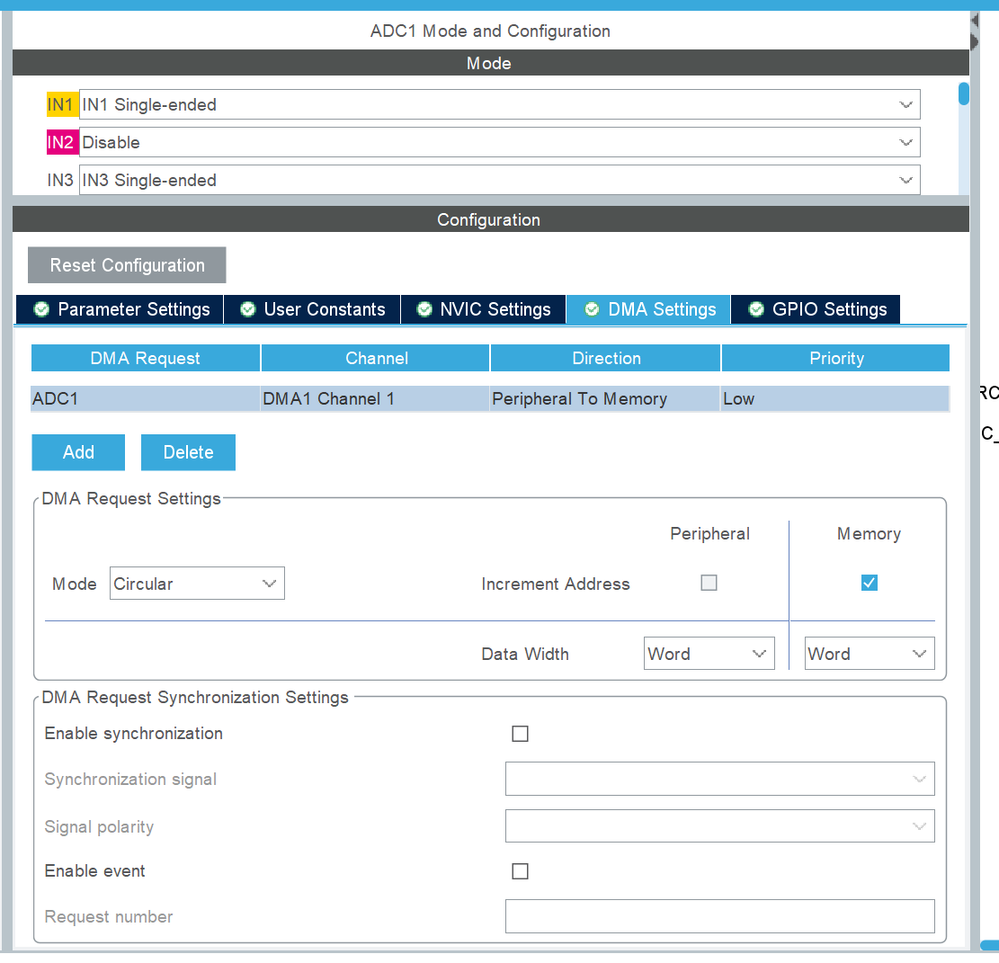The height and width of the screenshot is (963, 999).
Task: Click the Direction column header
Action: (606, 358)
